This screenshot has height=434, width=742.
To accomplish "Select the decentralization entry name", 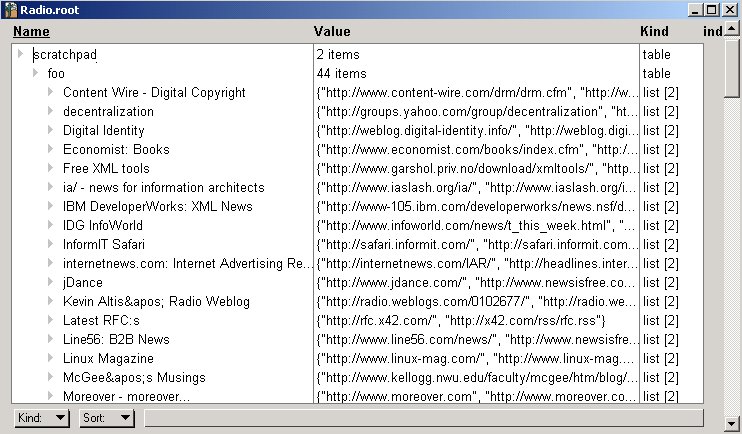I will (108, 111).
